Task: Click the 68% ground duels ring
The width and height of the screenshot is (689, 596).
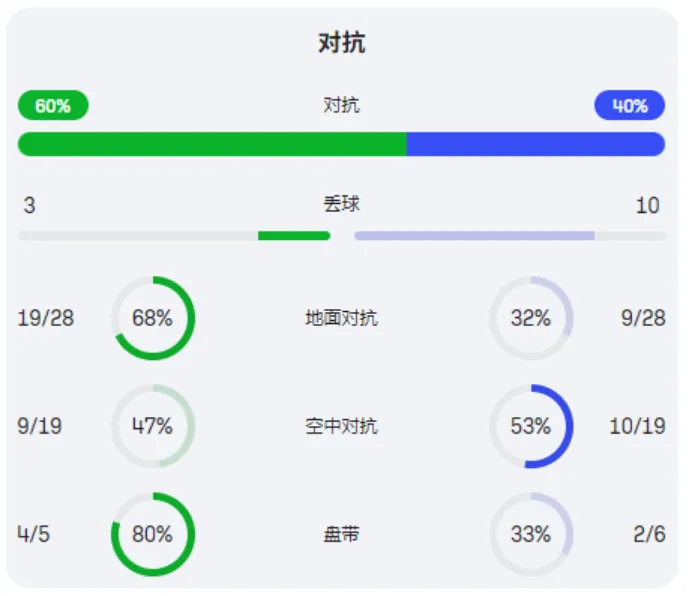Action: [152, 319]
